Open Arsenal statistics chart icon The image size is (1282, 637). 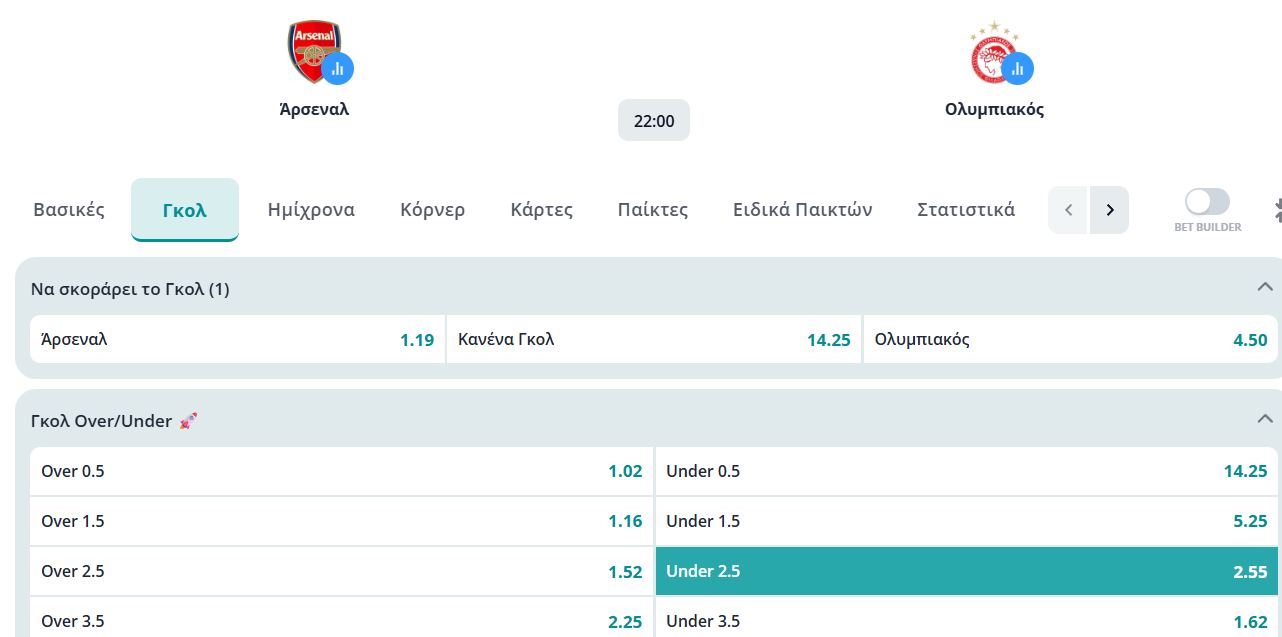338,69
